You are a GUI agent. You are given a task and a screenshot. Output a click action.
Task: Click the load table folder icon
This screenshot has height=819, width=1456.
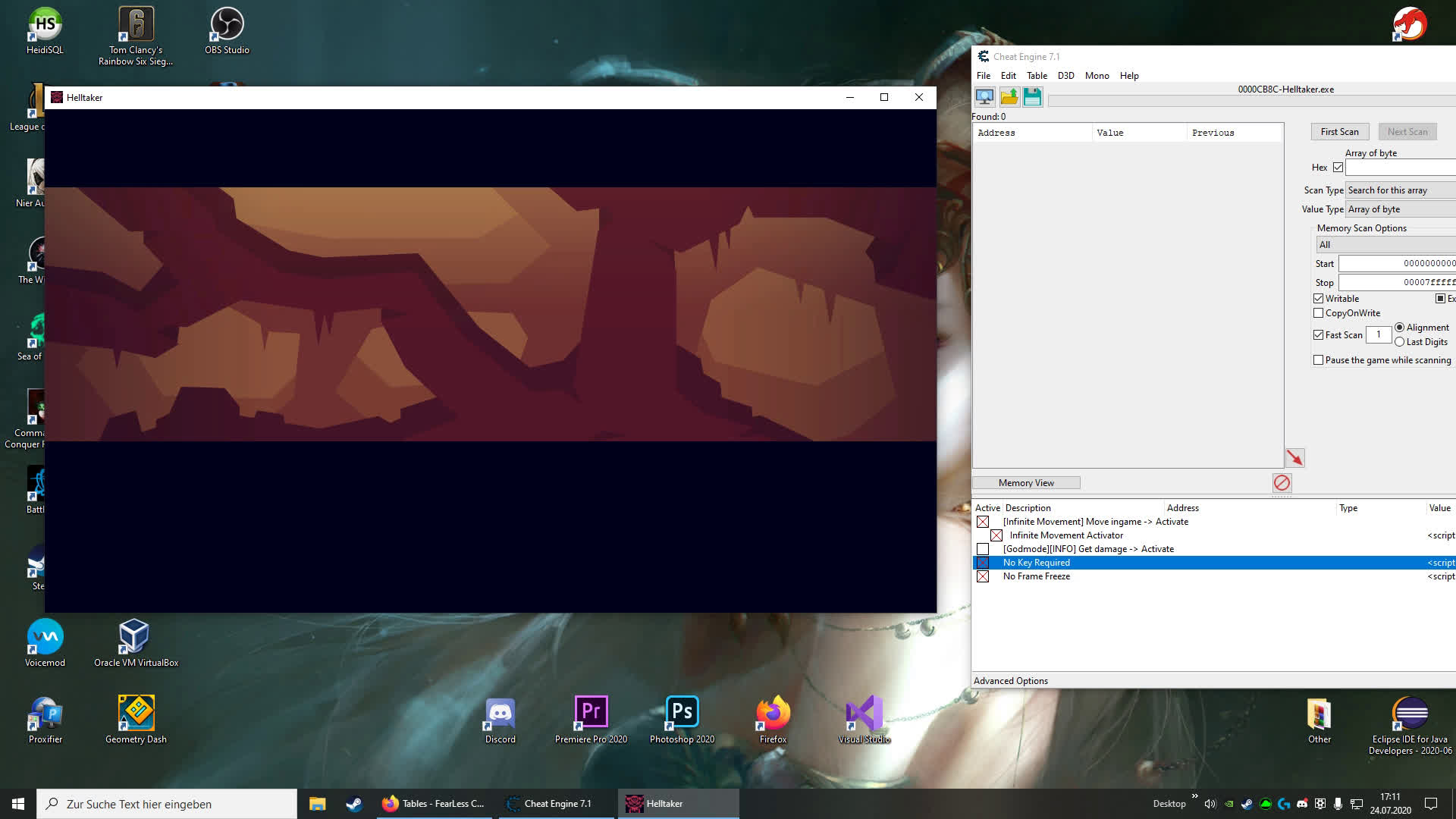(x=1009, y=96)
